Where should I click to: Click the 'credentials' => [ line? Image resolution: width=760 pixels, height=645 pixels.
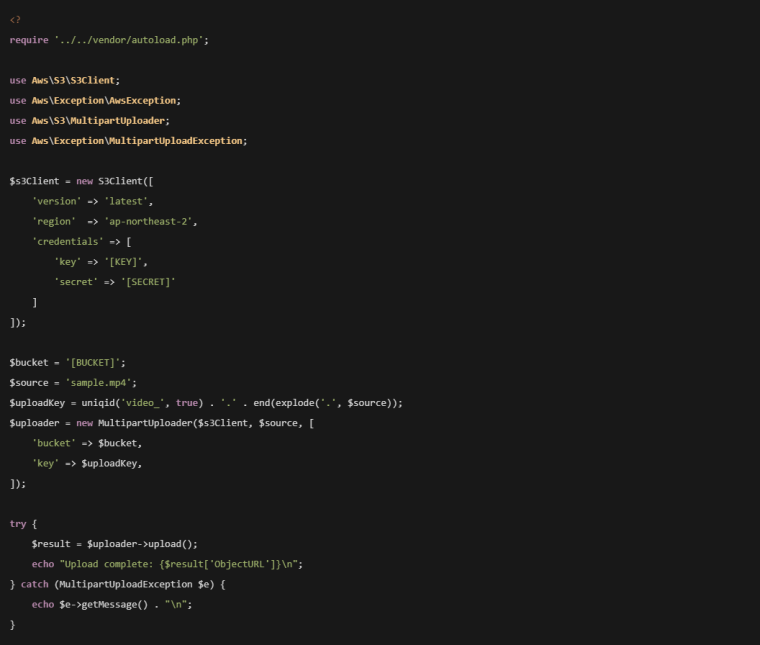tap(81, 241)
